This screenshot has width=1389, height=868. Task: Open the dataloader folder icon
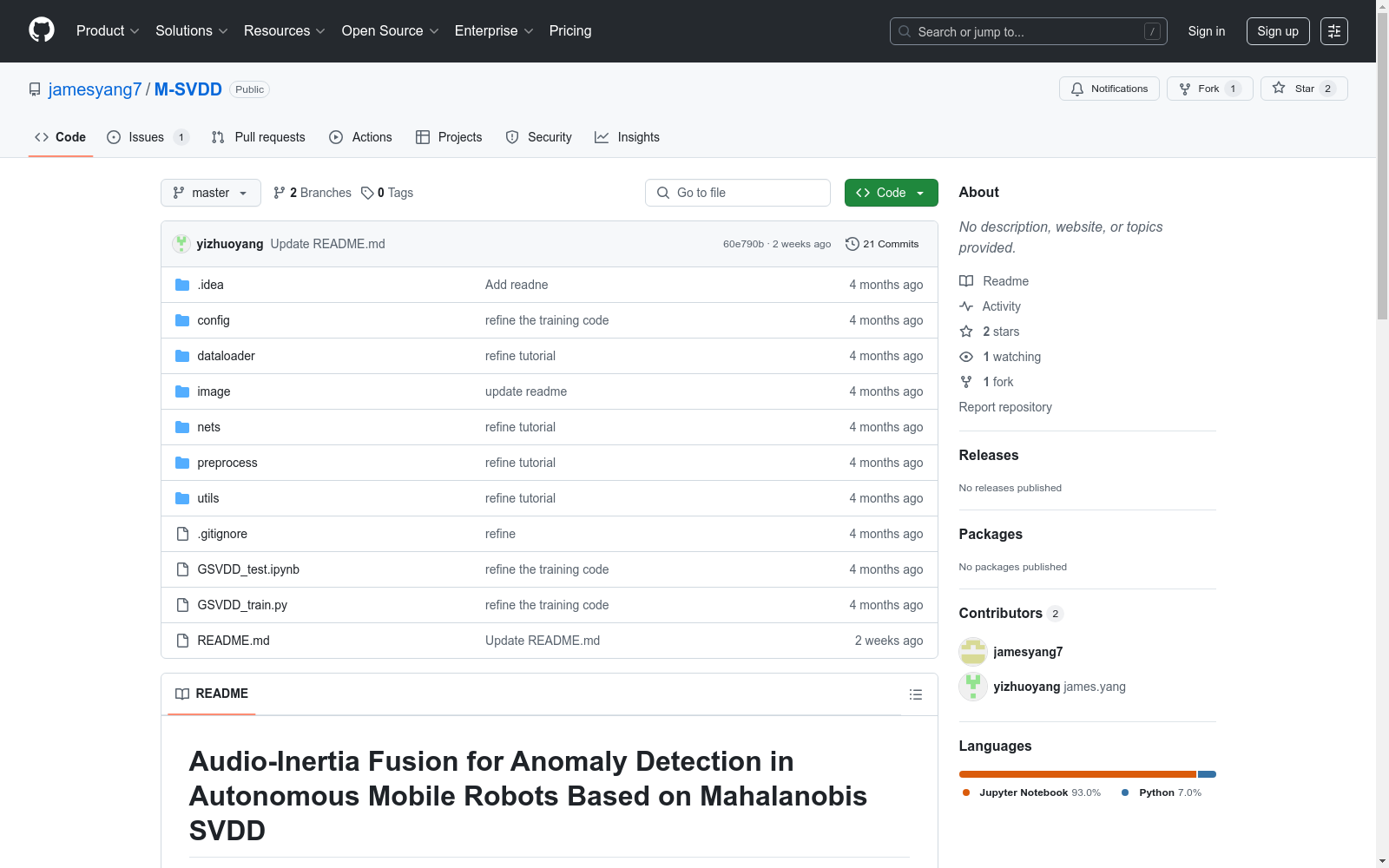[x=182, y=356]
